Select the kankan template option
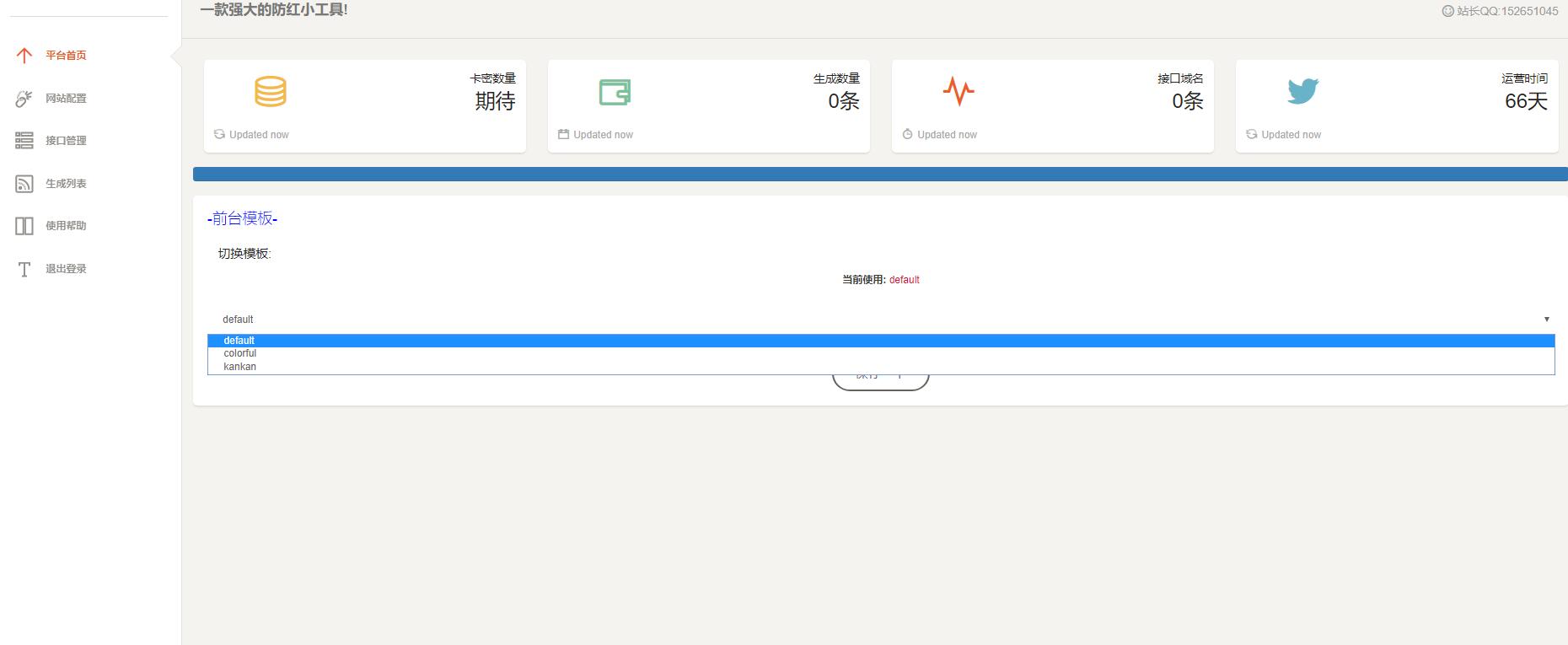Screen dimensions: 1568x645 pos(240,367)
